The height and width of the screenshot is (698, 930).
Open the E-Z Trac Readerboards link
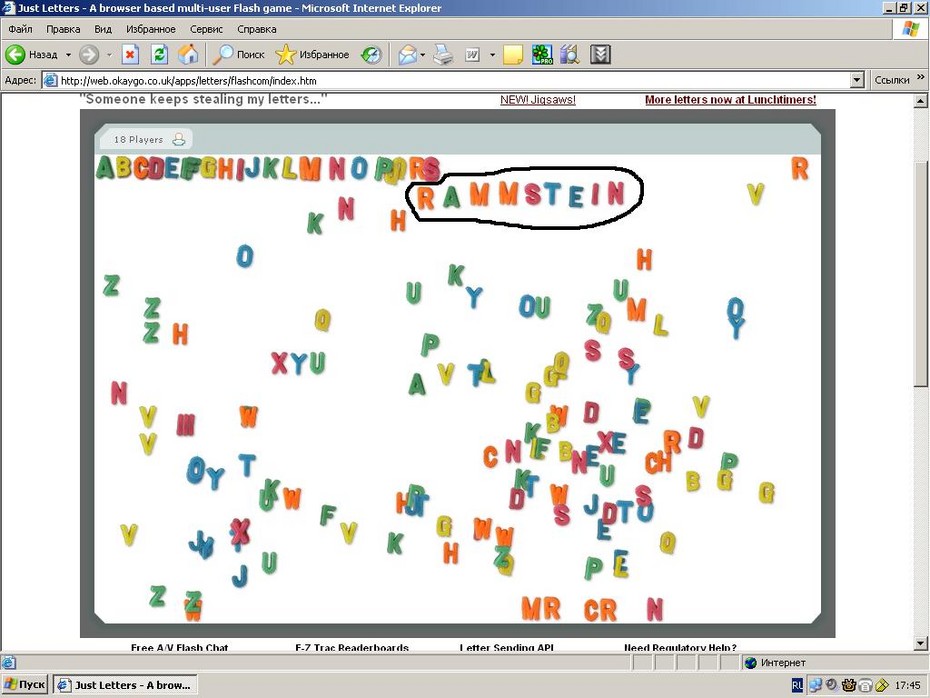click(x=352, y=648)
